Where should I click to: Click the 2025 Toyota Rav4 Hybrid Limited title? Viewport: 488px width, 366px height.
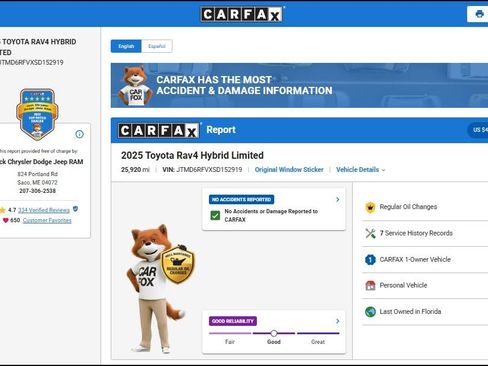pyautogui.click(x=192, y=155)
